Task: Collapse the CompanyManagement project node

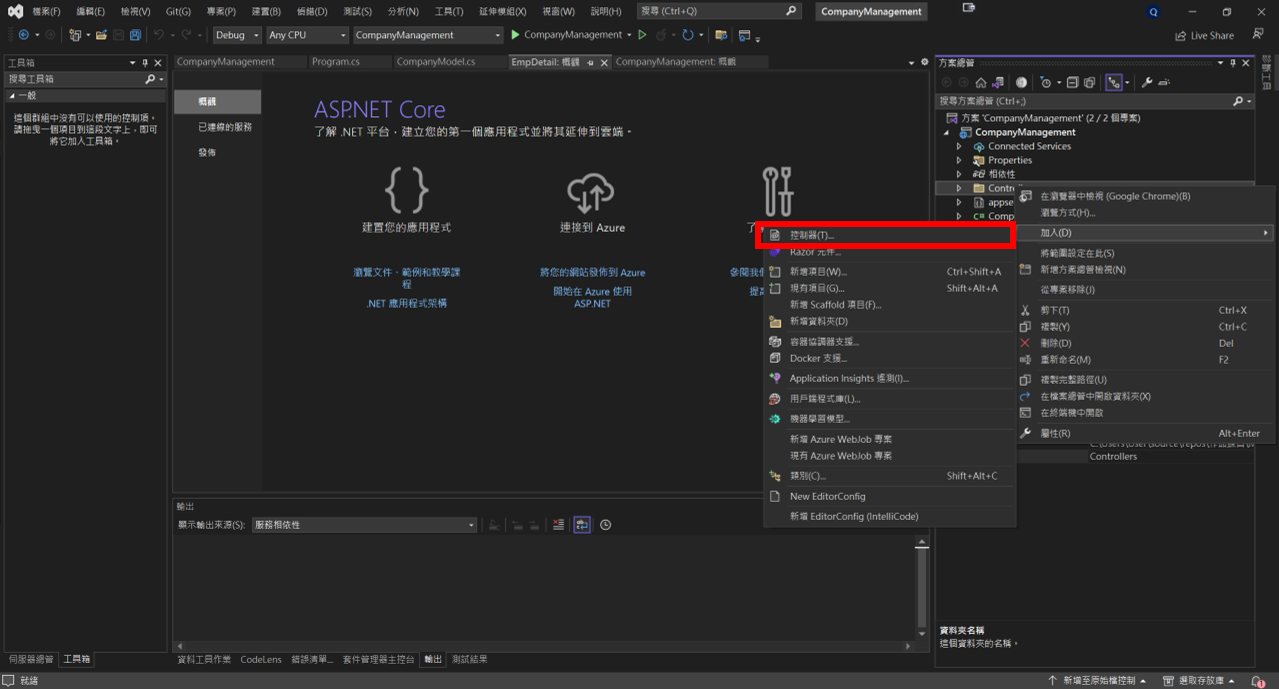Action: click(946, 132)
